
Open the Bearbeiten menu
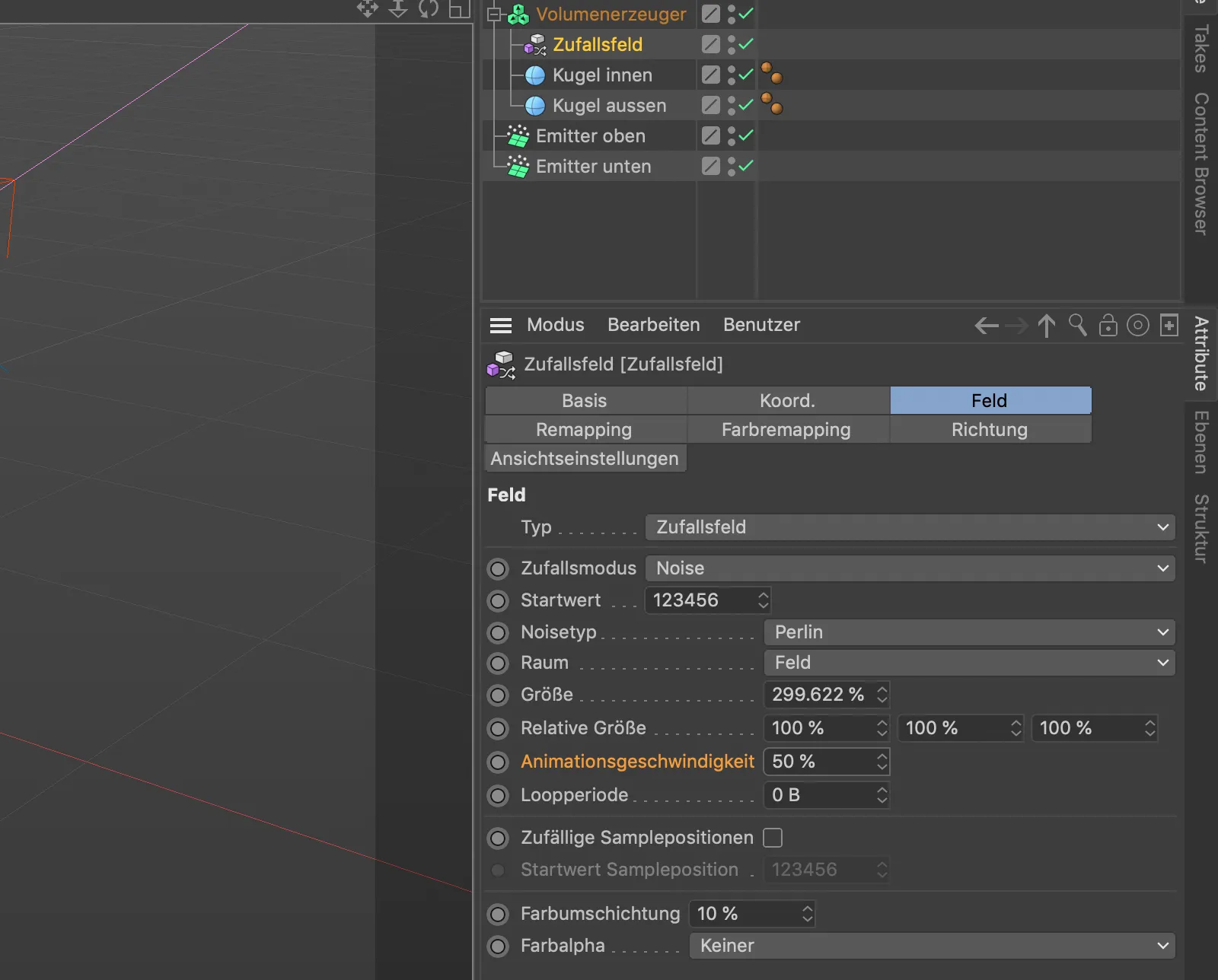tap(653, 325)
